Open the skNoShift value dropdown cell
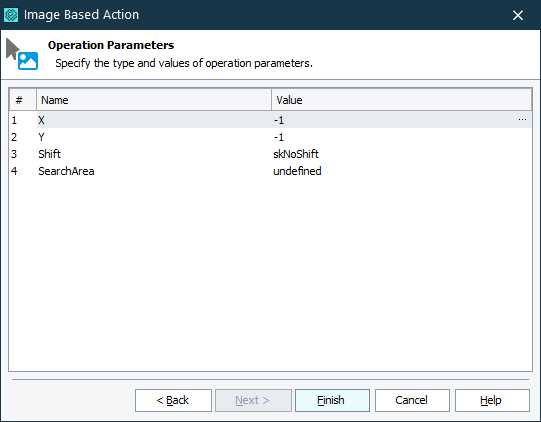This screenshot has height=422, width=541. coord(401,154)
